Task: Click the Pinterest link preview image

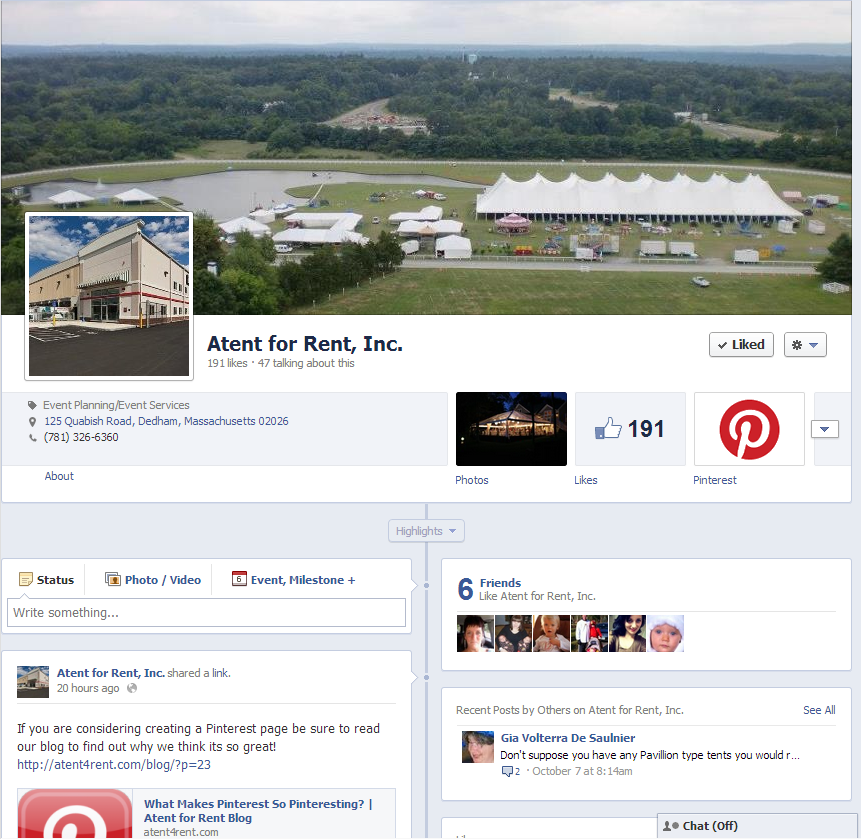Action: click(x=75, y=814)
